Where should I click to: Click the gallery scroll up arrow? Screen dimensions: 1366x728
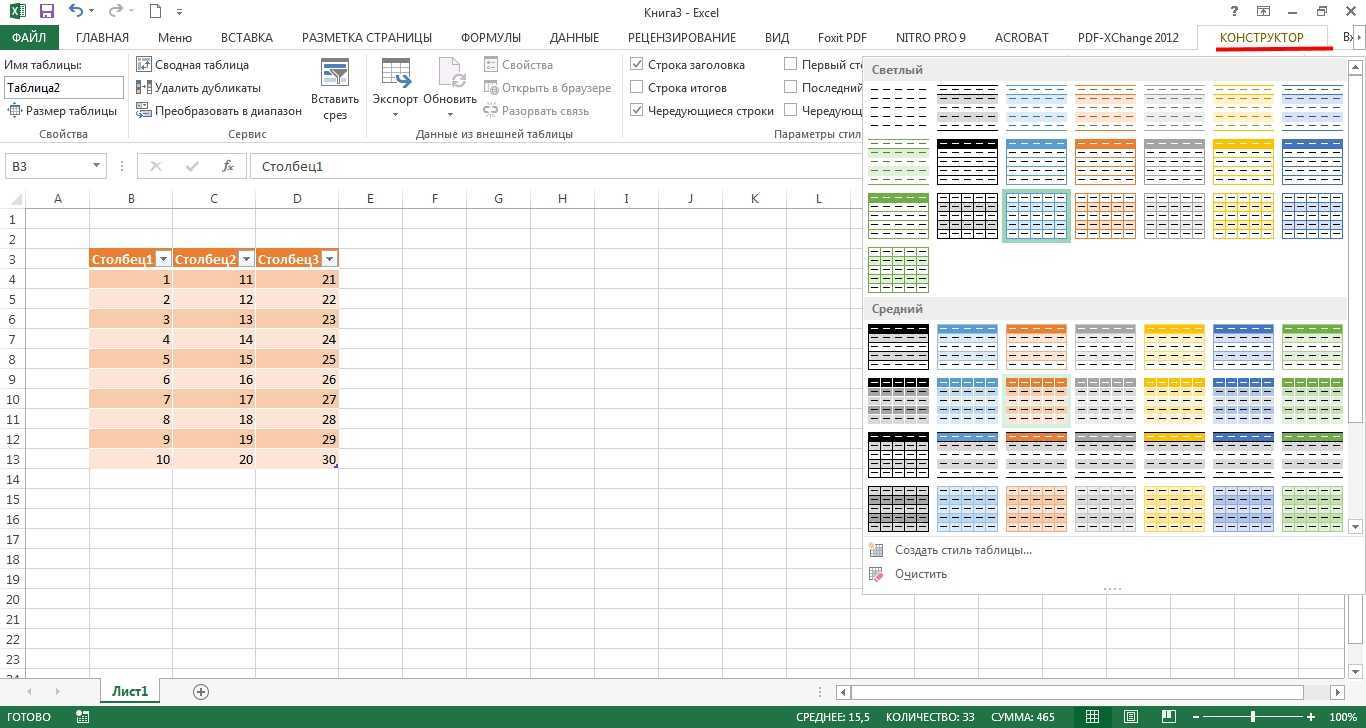(x=1356, y=68)
